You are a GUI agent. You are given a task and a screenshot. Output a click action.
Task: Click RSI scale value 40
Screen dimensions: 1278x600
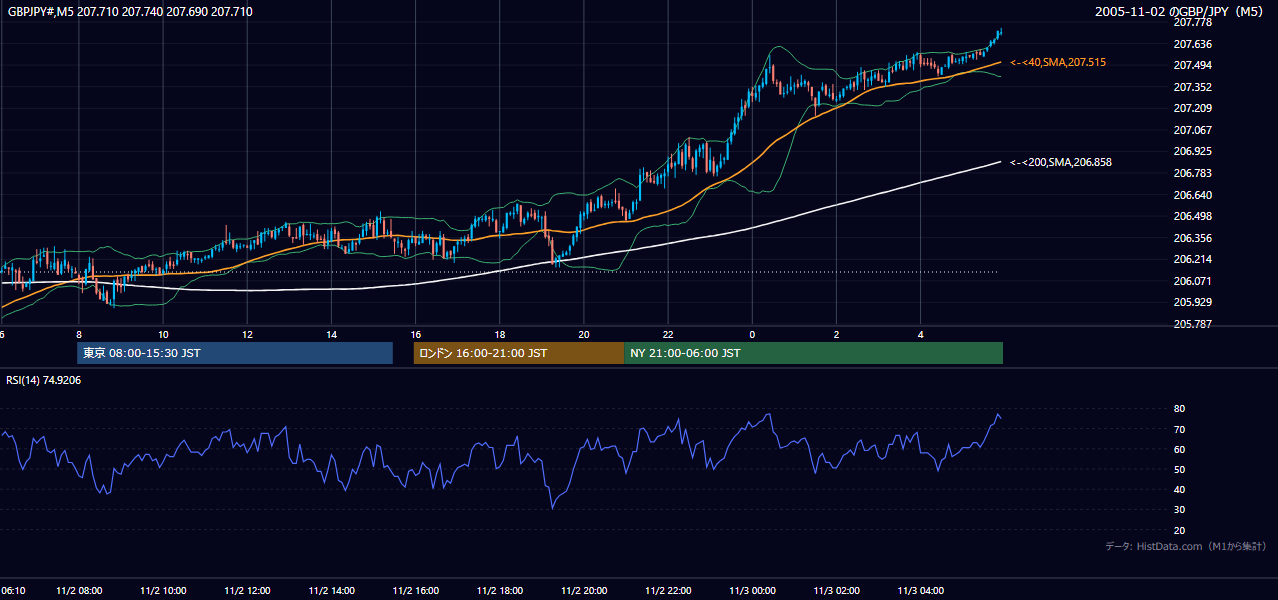pyautogui.click(x=1180, y=490)
